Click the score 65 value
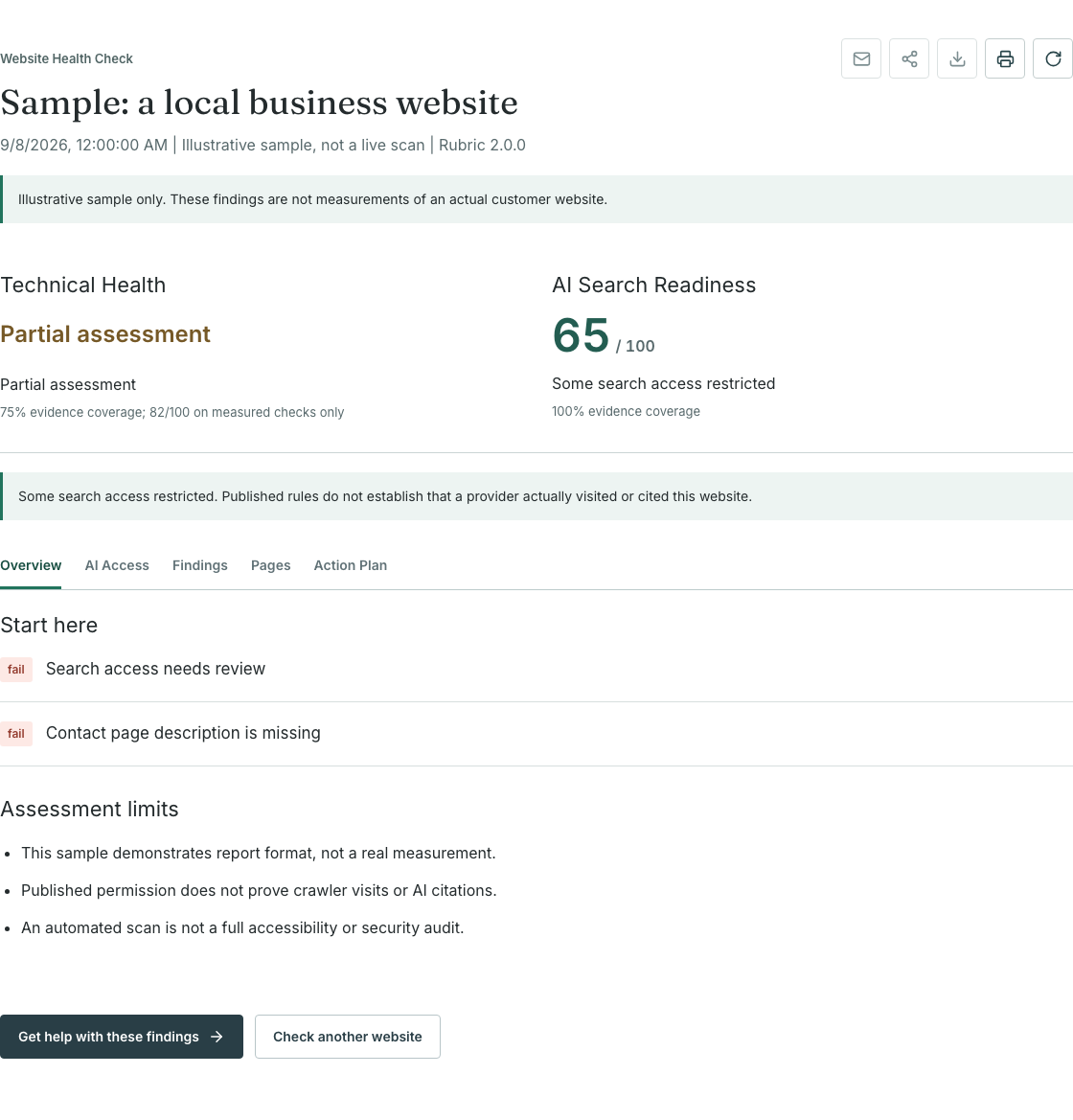 pyautogui.click(x=581, y=335)
